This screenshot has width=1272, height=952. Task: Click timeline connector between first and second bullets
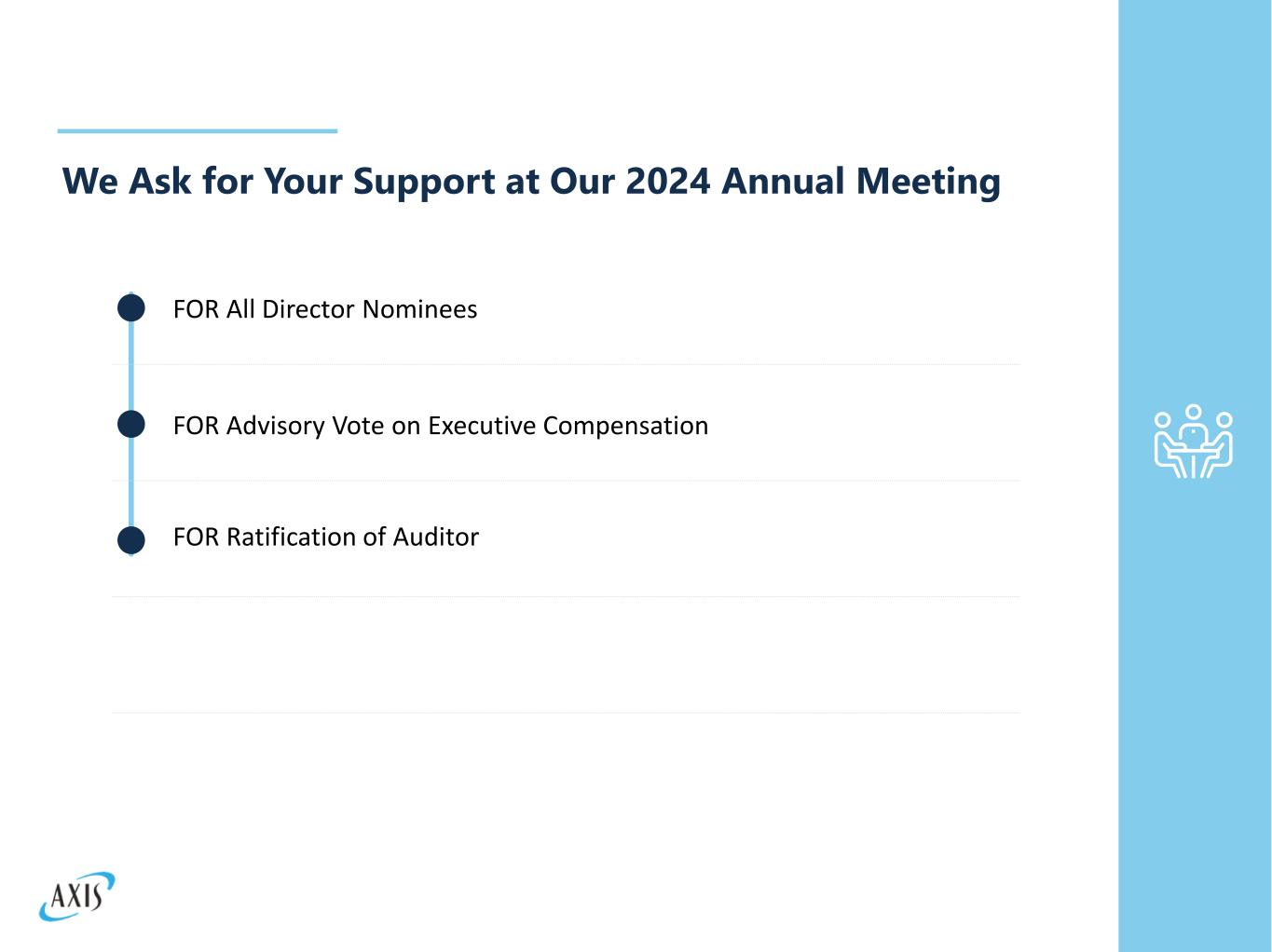coord(131,367)
